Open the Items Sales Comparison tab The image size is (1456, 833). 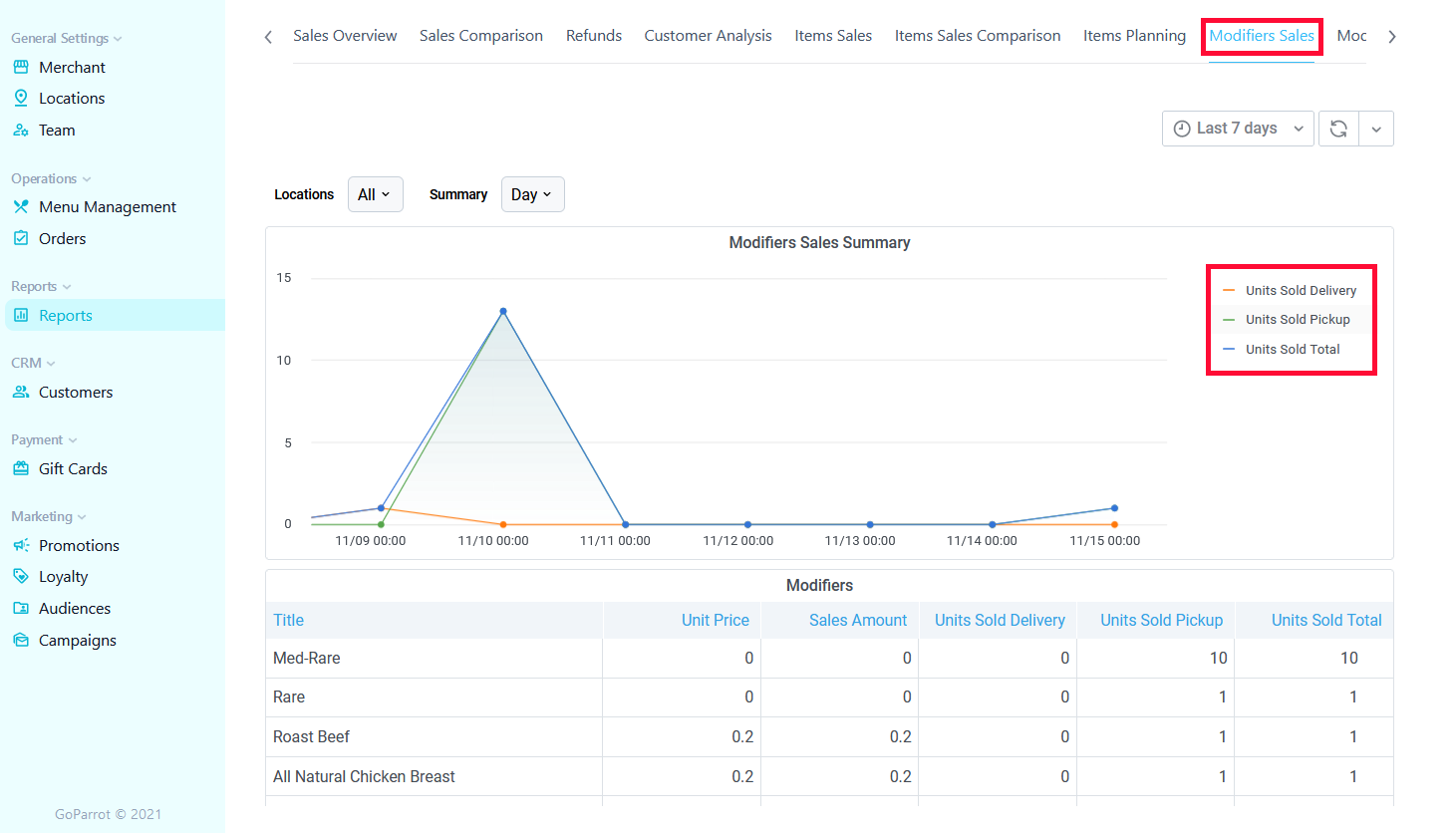pyautogui.click(x=978, y=36)
